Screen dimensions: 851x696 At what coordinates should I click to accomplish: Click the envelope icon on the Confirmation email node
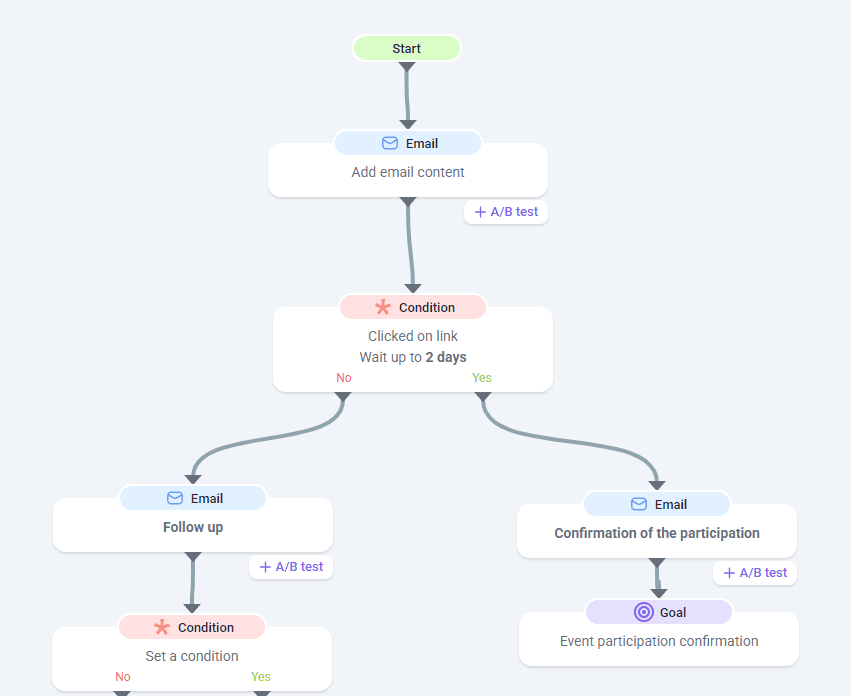tap(639, 505)
